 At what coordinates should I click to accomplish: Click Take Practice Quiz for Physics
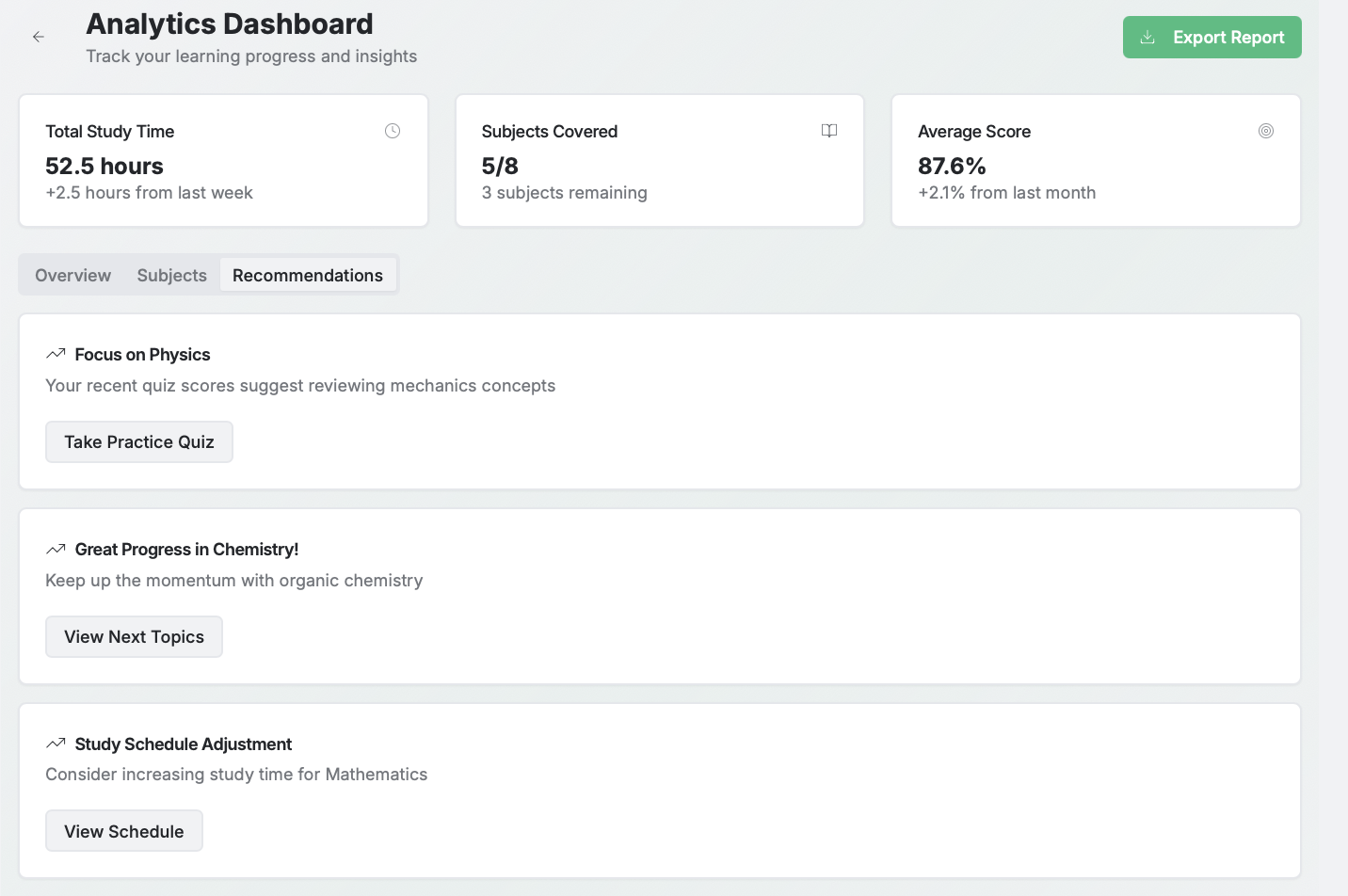pos(138,441)
